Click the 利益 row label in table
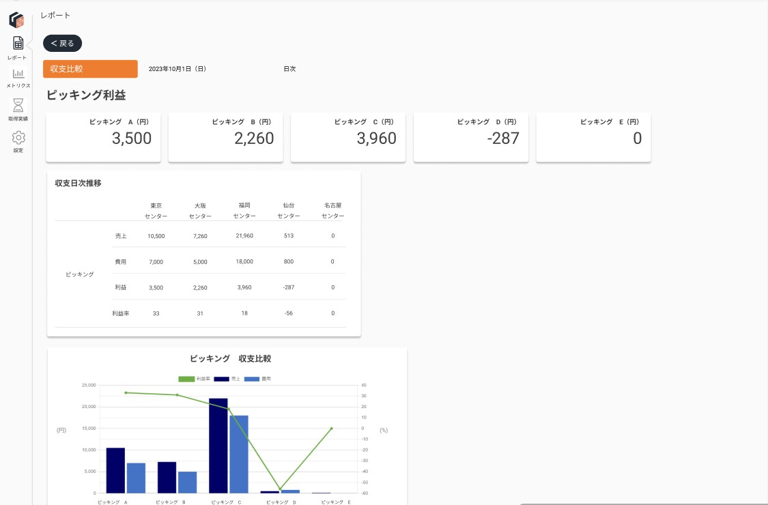 coord(120,288)
